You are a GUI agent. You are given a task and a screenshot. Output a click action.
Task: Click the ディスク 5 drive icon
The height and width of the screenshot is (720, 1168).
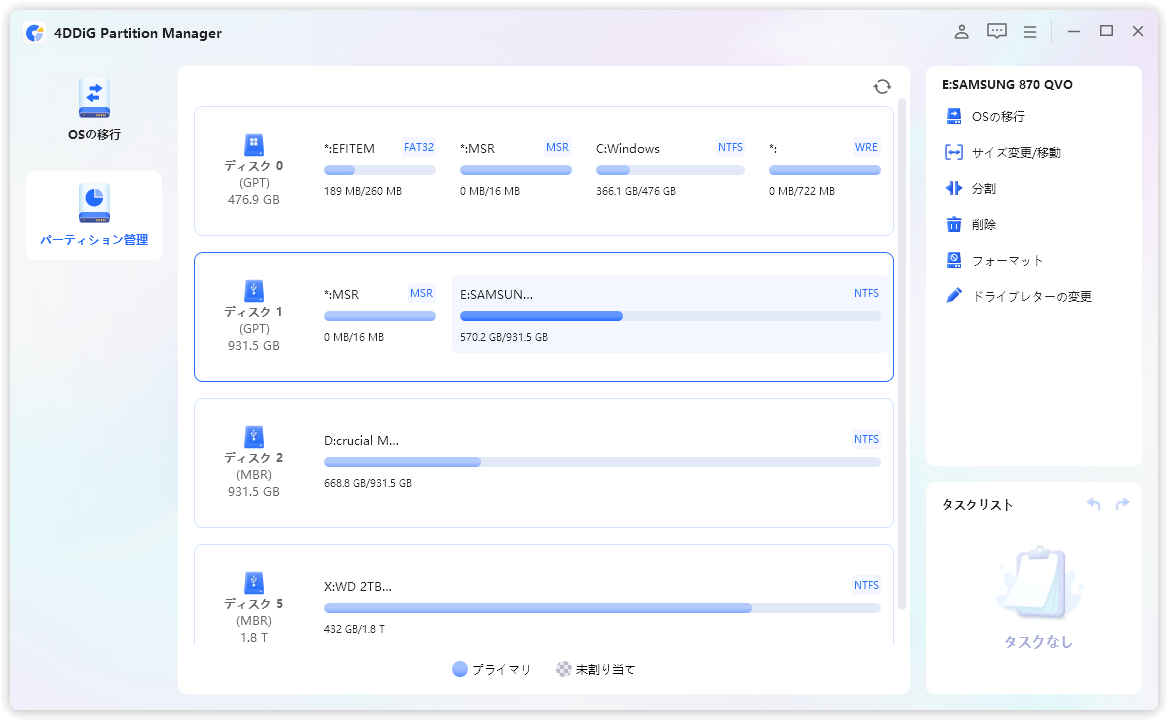pos(254,582)
